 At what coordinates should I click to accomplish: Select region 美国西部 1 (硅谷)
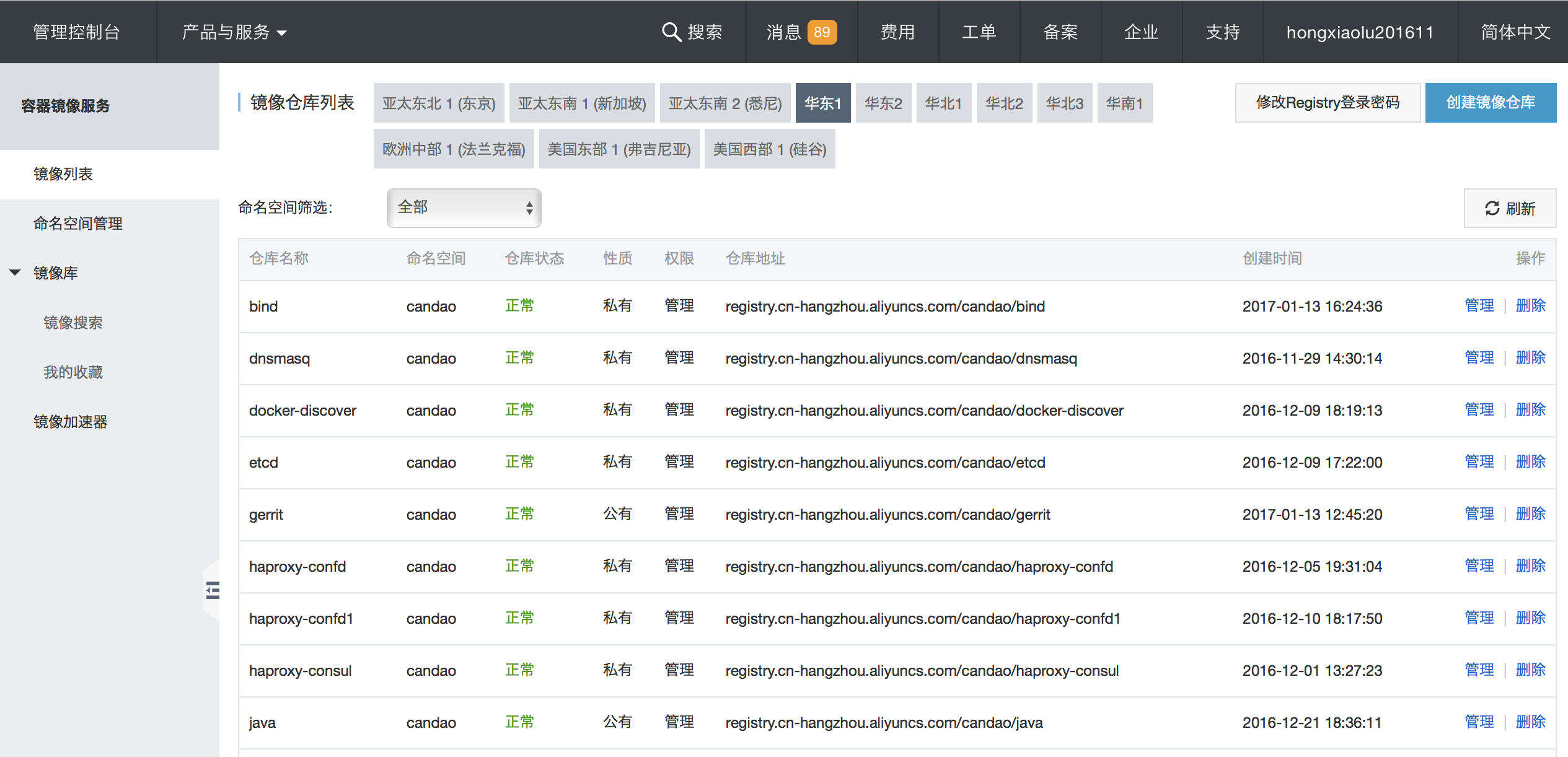770,149
